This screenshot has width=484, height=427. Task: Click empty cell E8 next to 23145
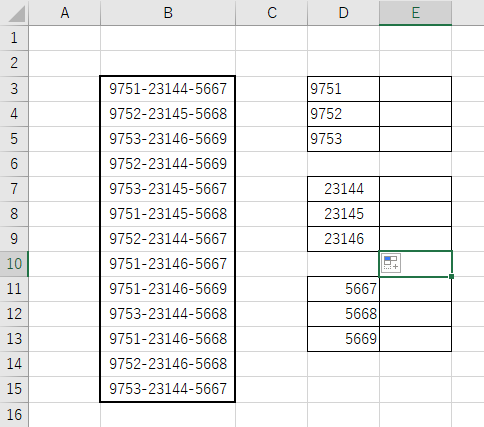click(x=415, y=214)
